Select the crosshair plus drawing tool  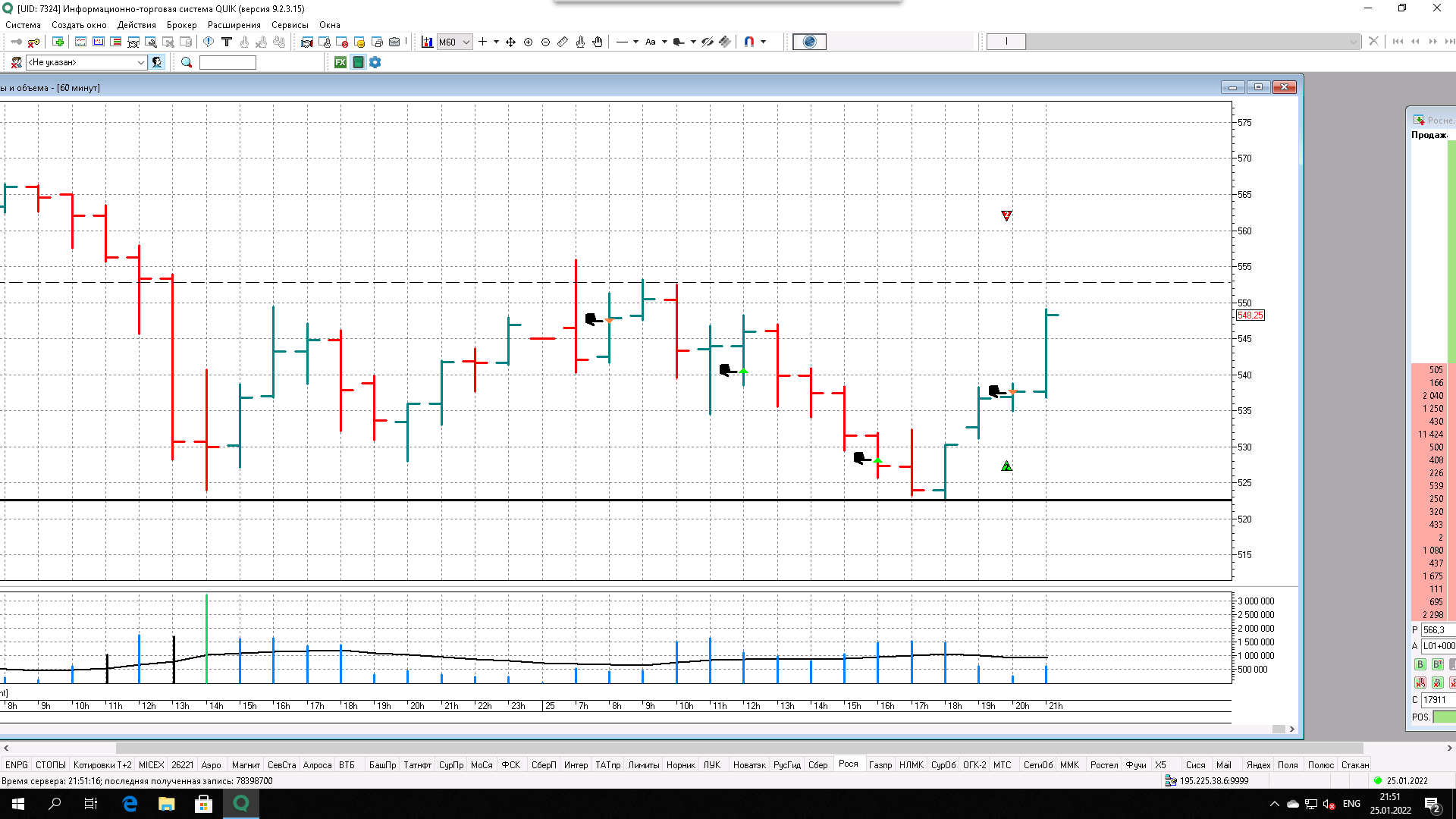(x=482, y=42)
